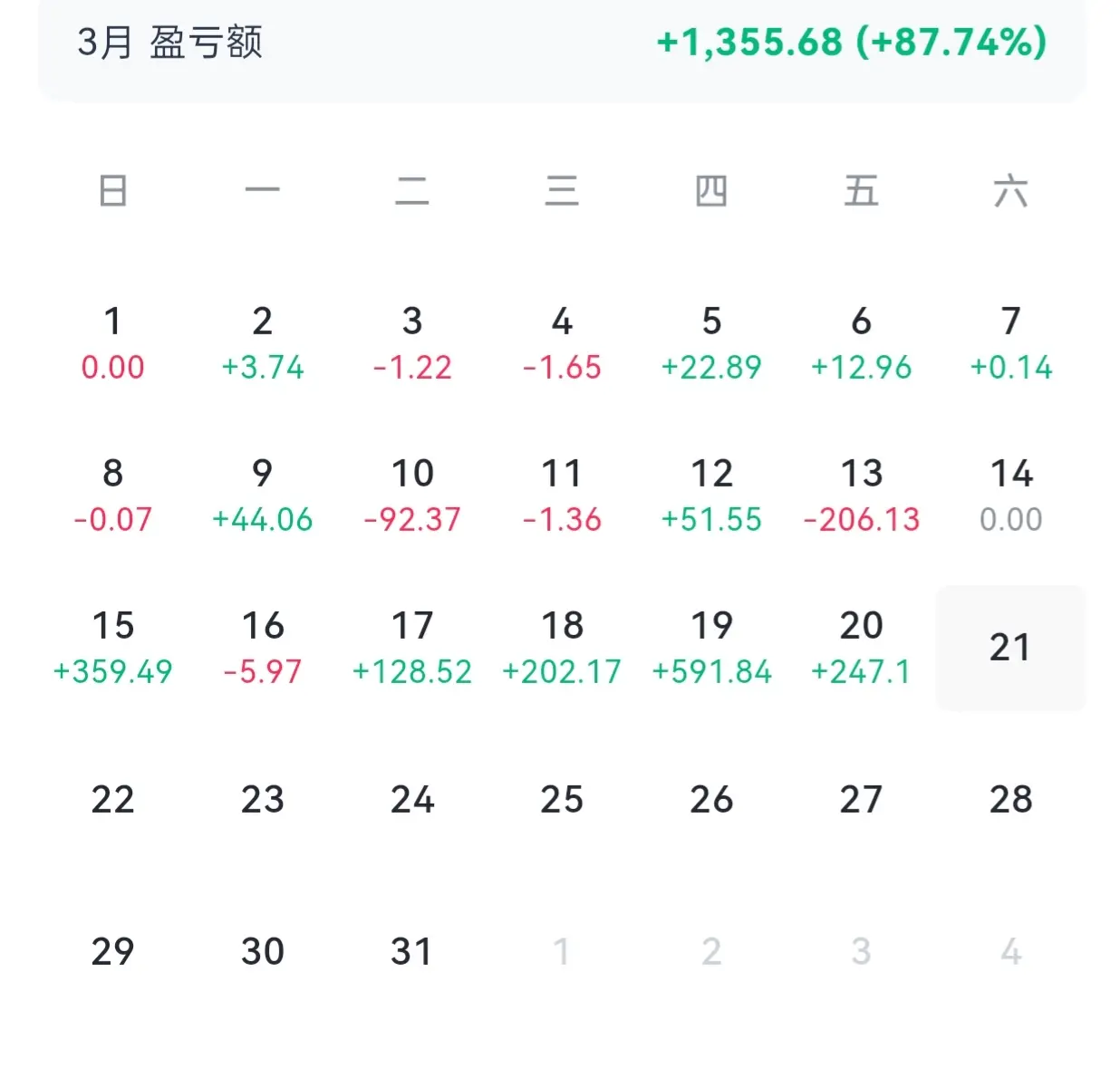
Task: Pick date 31 in last row
Action: click(x=412, y=951)
